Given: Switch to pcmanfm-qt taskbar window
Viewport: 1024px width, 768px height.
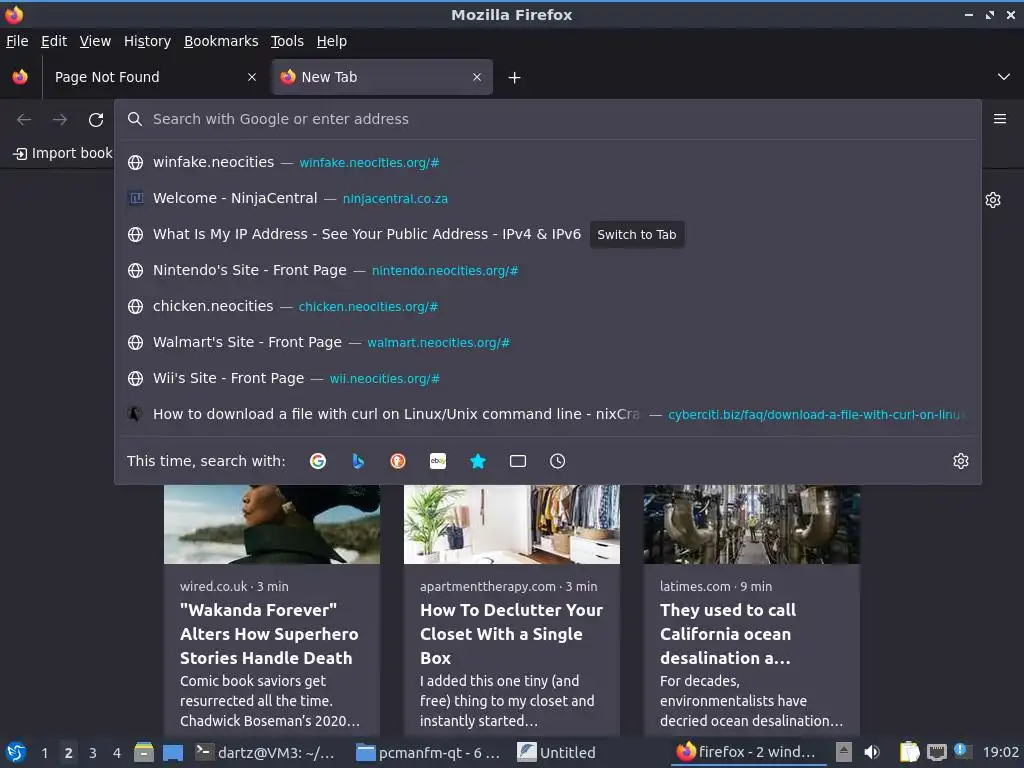Looking at the screenshot, I should [428, 752].
